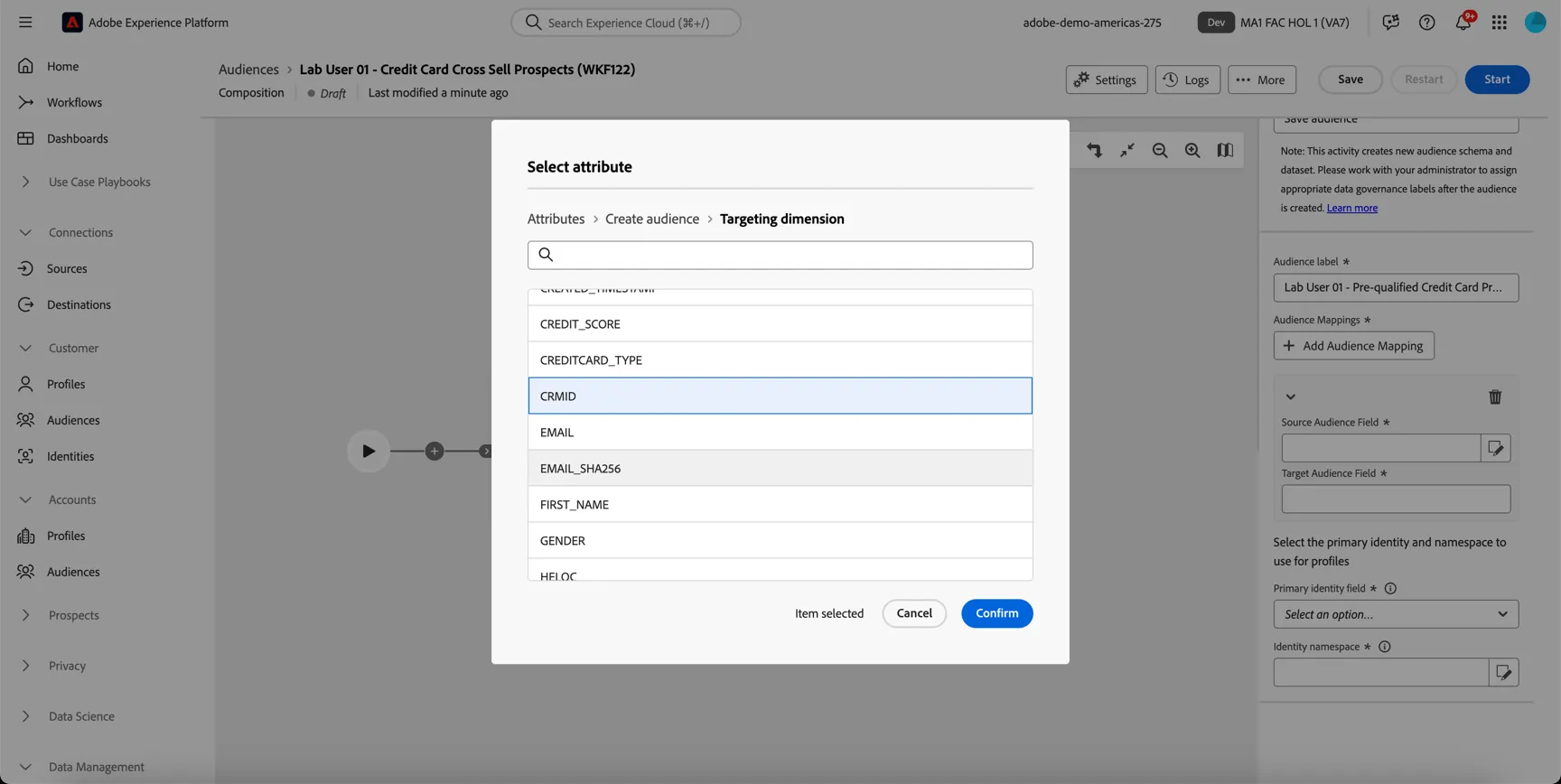Expand the Use Case Playbooks section
This screenshot has height=784, width=1561.
point(25,182)
